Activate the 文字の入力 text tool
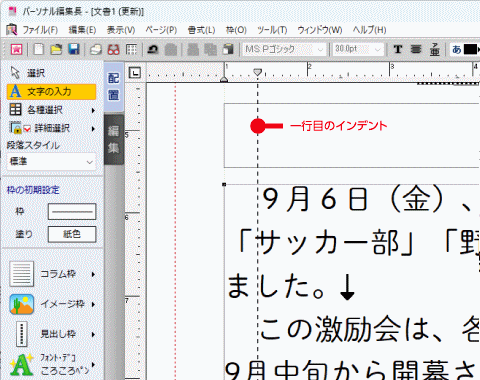This screenshot has width=480, height=380. coord(51,92)
